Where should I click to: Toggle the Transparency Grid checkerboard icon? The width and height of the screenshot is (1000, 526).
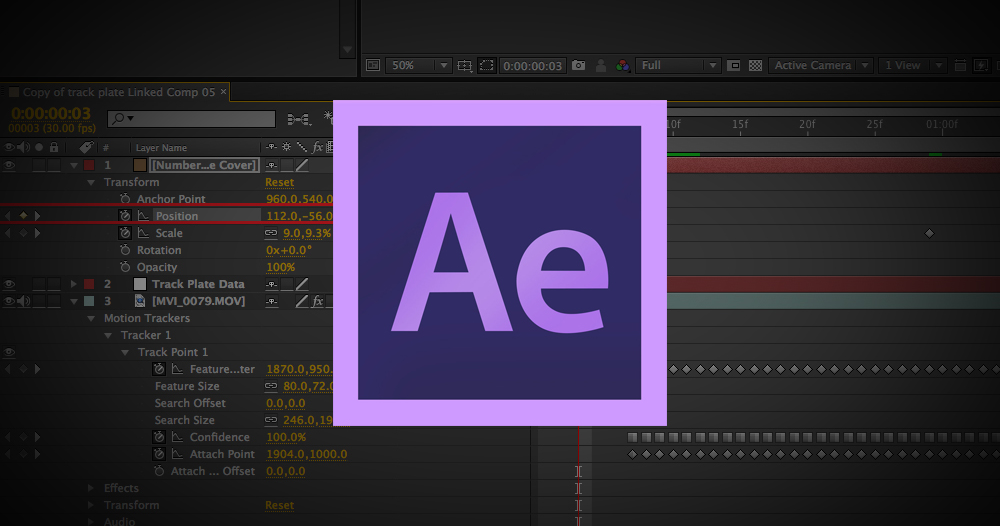(x=756, y=65)
